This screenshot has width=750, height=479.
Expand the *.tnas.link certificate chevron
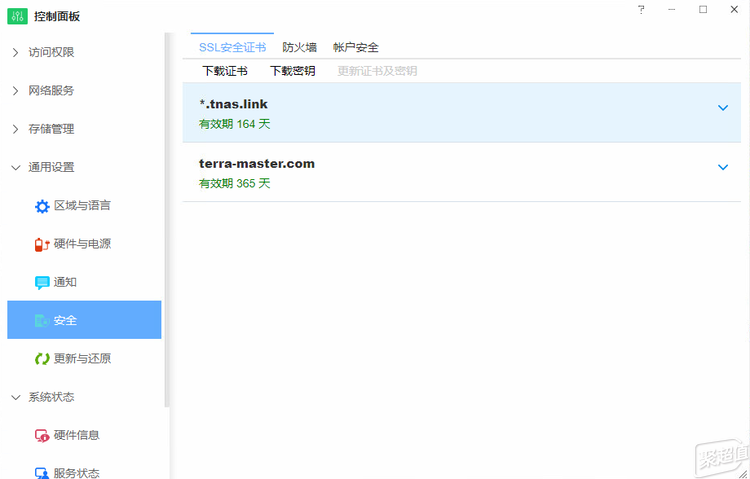pyautogui.click(x=723, y=108)
